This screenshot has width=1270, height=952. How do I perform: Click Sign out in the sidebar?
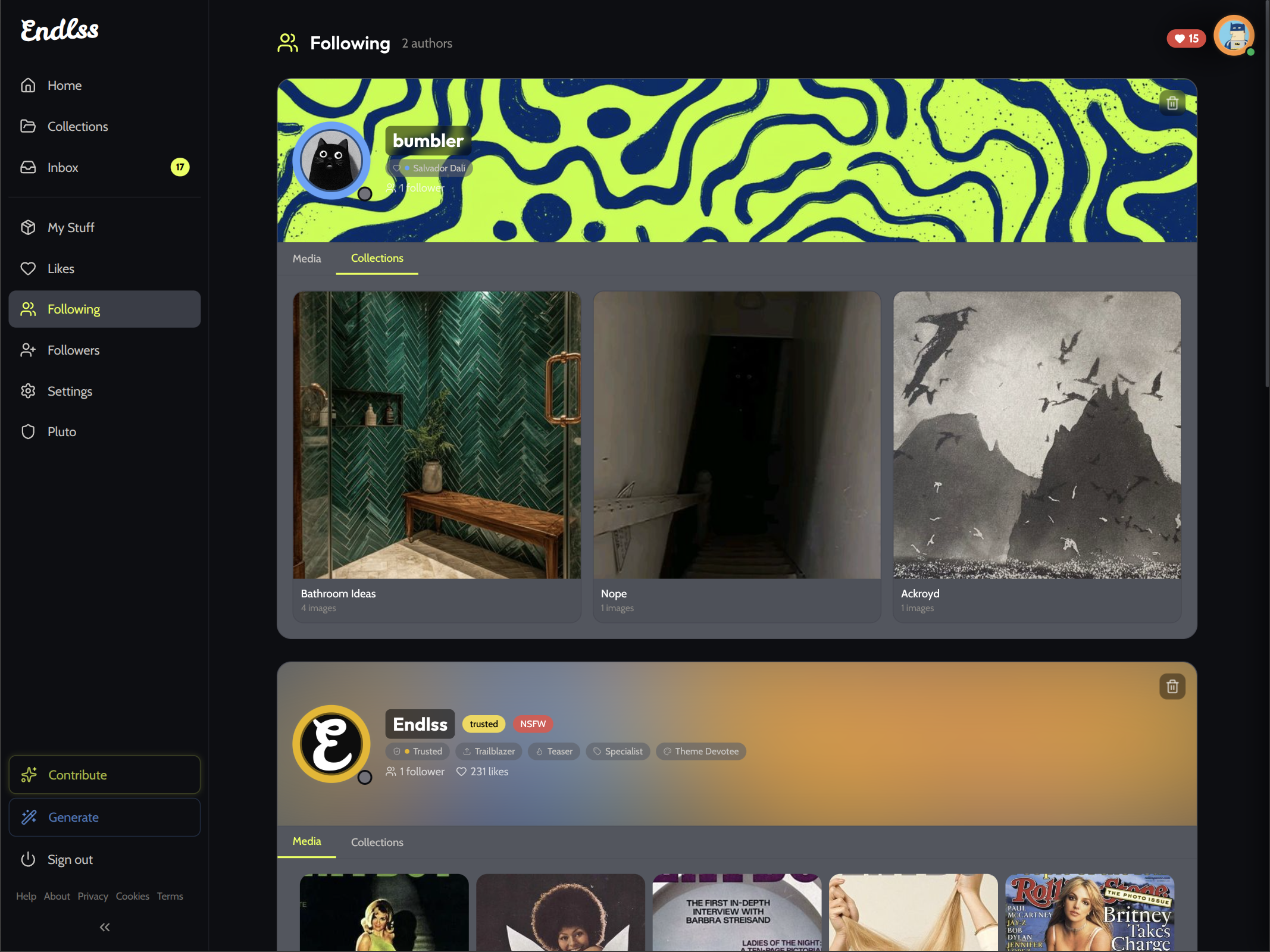tap(70, 860)
